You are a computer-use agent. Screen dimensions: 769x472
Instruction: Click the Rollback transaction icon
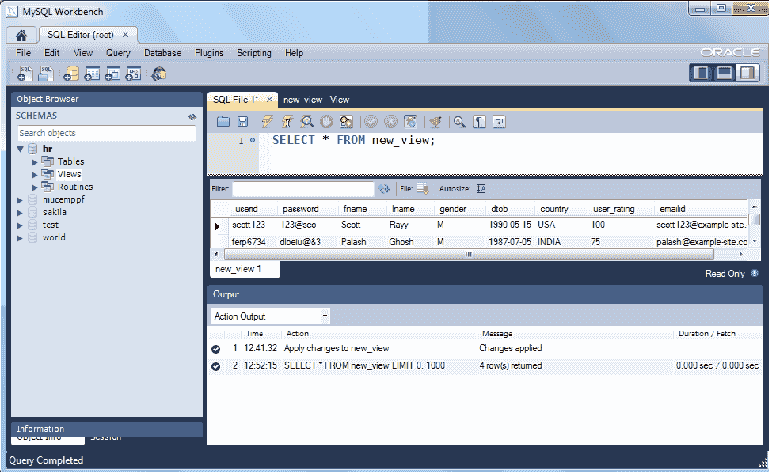pyautogui.click(x=390, y=122)
